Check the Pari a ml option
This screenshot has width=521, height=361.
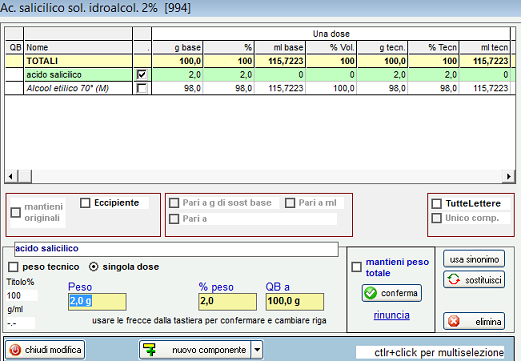coord(290,203)
